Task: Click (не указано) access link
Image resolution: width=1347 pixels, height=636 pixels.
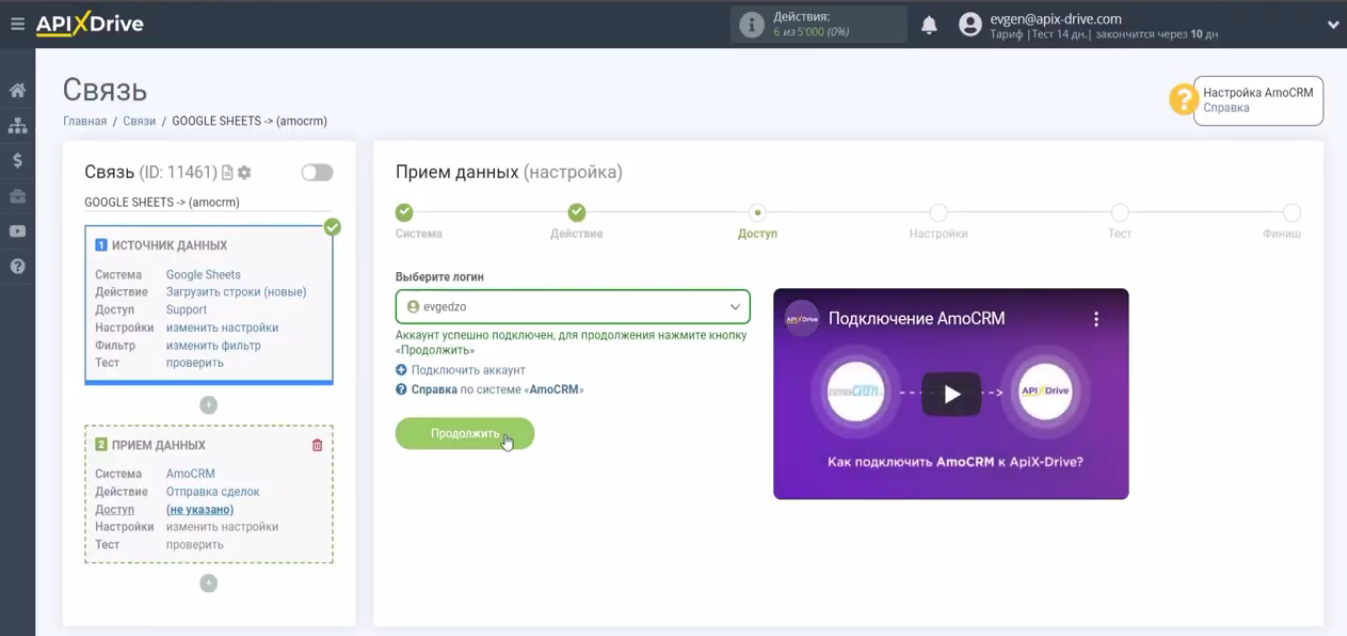Action: (x=200, y=509)
